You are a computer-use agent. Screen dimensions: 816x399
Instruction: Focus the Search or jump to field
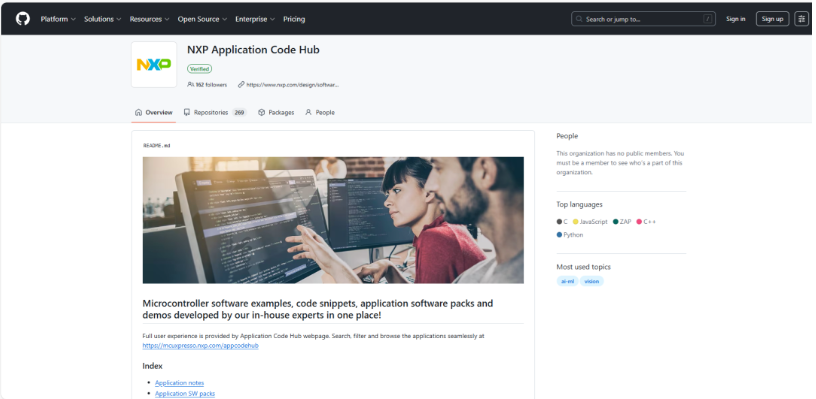pyautogui.click(x=643, y=19)
